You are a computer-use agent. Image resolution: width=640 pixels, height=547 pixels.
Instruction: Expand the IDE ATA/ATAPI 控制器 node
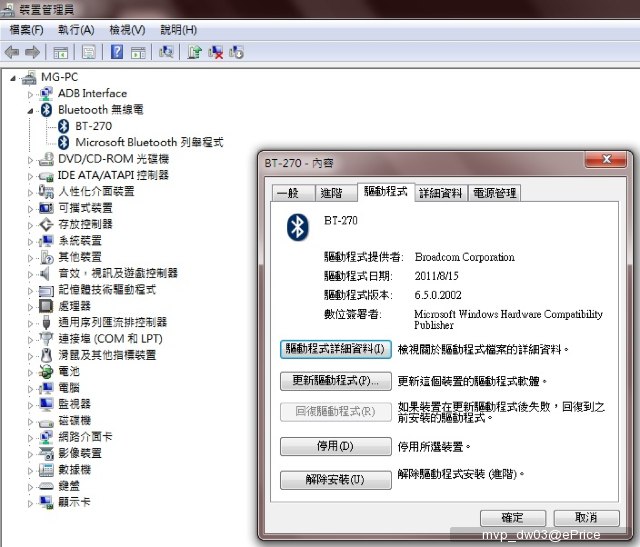click(x=30, y=176)
